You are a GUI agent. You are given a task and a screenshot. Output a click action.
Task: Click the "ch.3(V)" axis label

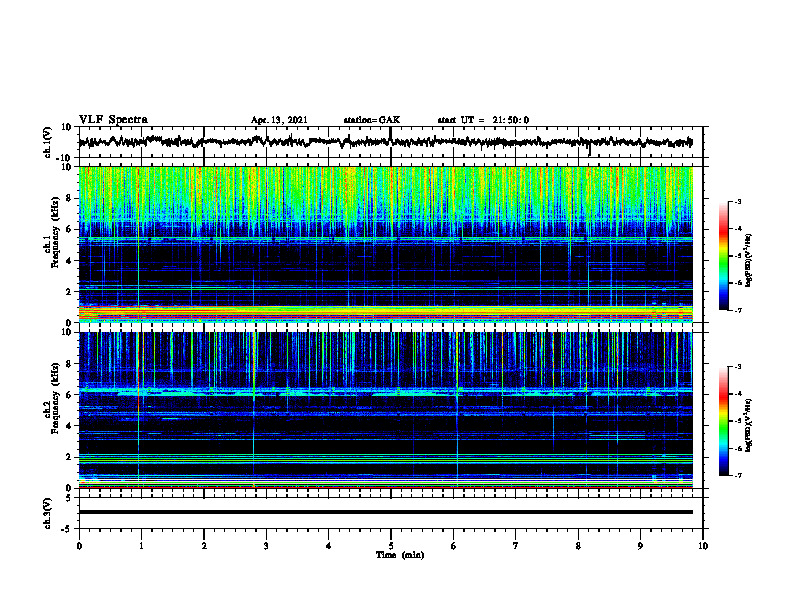48,513
